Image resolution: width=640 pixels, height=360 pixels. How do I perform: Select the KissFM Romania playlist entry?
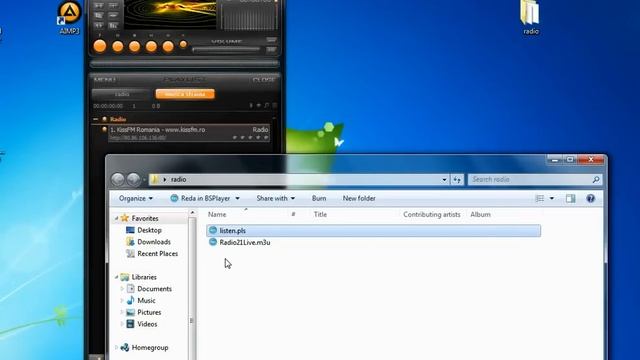pyautogui.click(x=189, y=133)
